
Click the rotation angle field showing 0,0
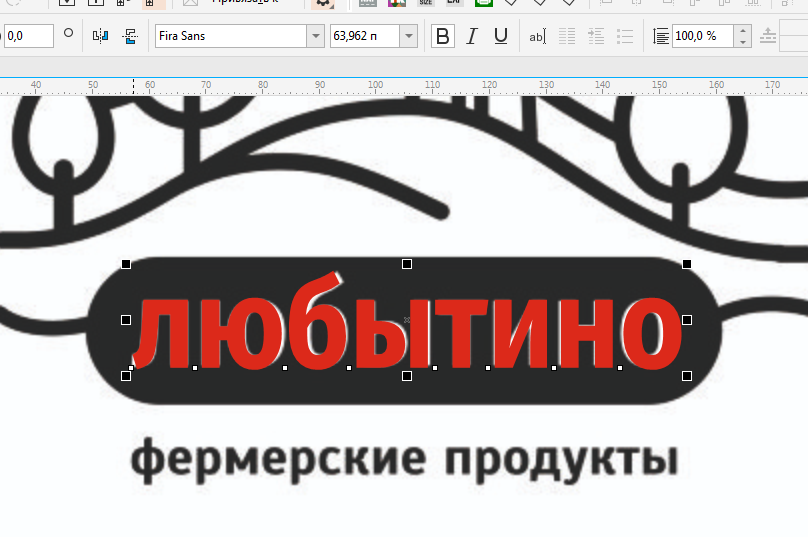click(28, 36)
